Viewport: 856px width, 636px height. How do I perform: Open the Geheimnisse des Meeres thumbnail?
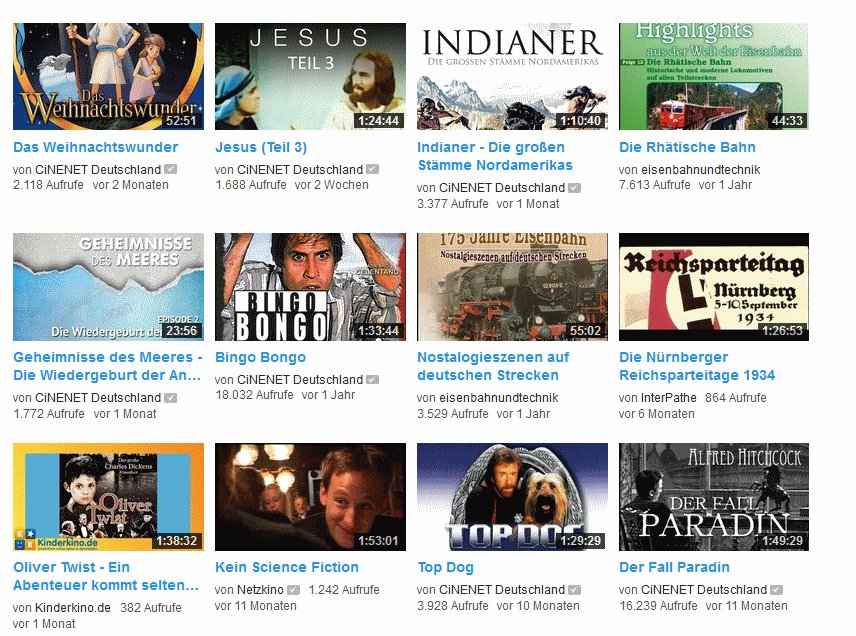pyautogui.click(x=108, y=287)
